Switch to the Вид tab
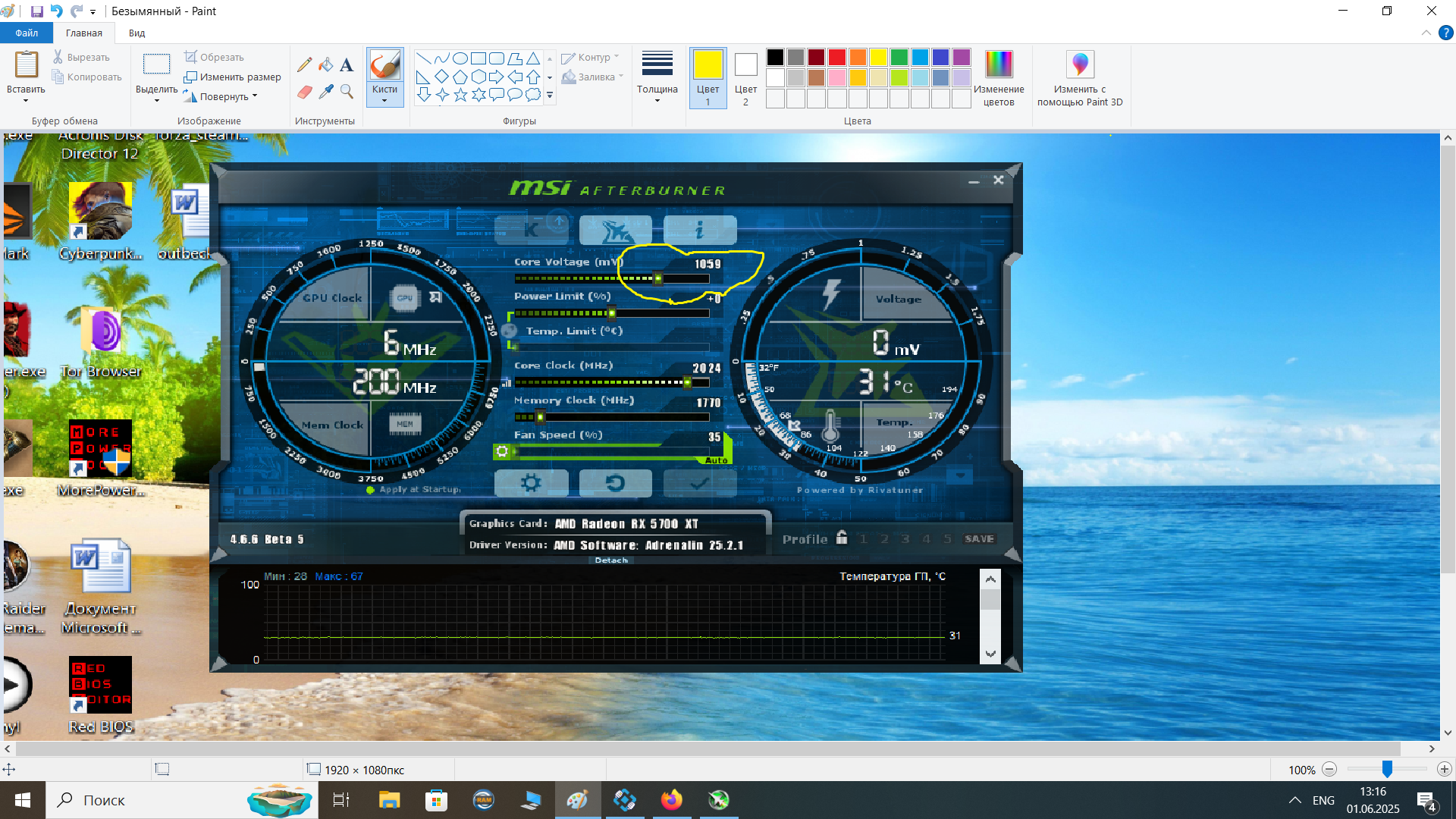This screenshot has height=819, width=1456. [136, 33]
